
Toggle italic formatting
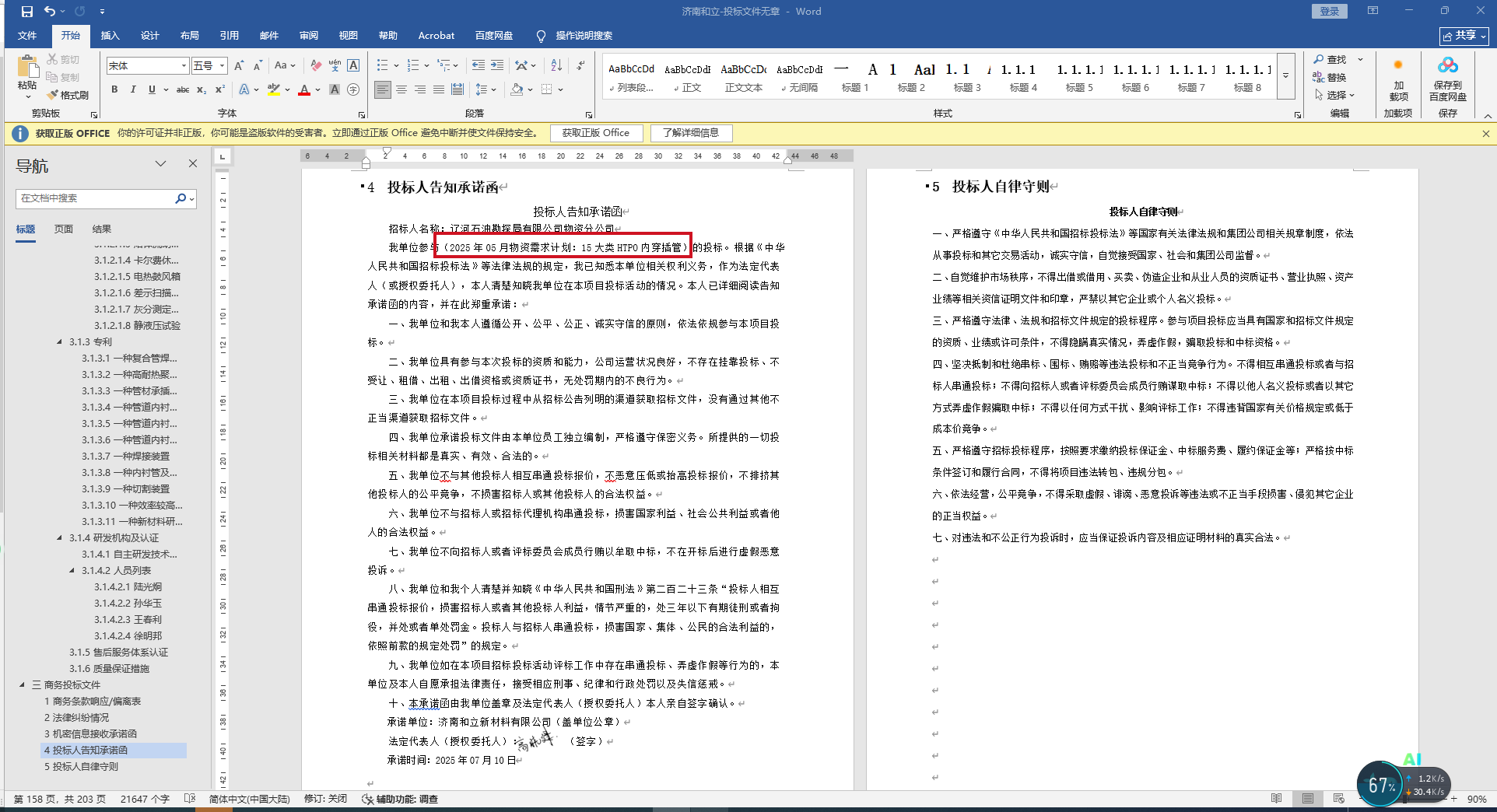133,89
